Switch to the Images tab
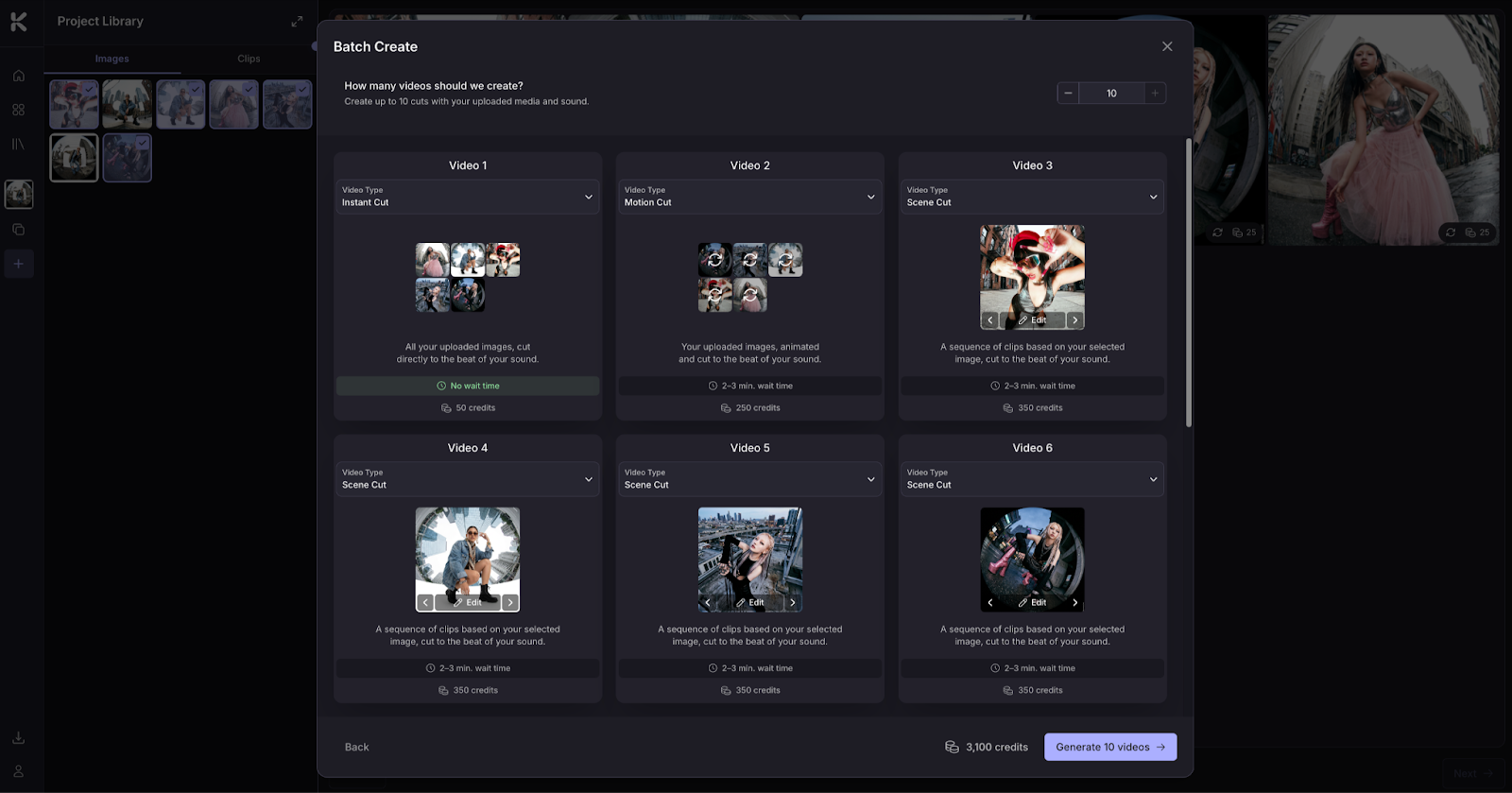1512x793 pixels. [112, 59]
